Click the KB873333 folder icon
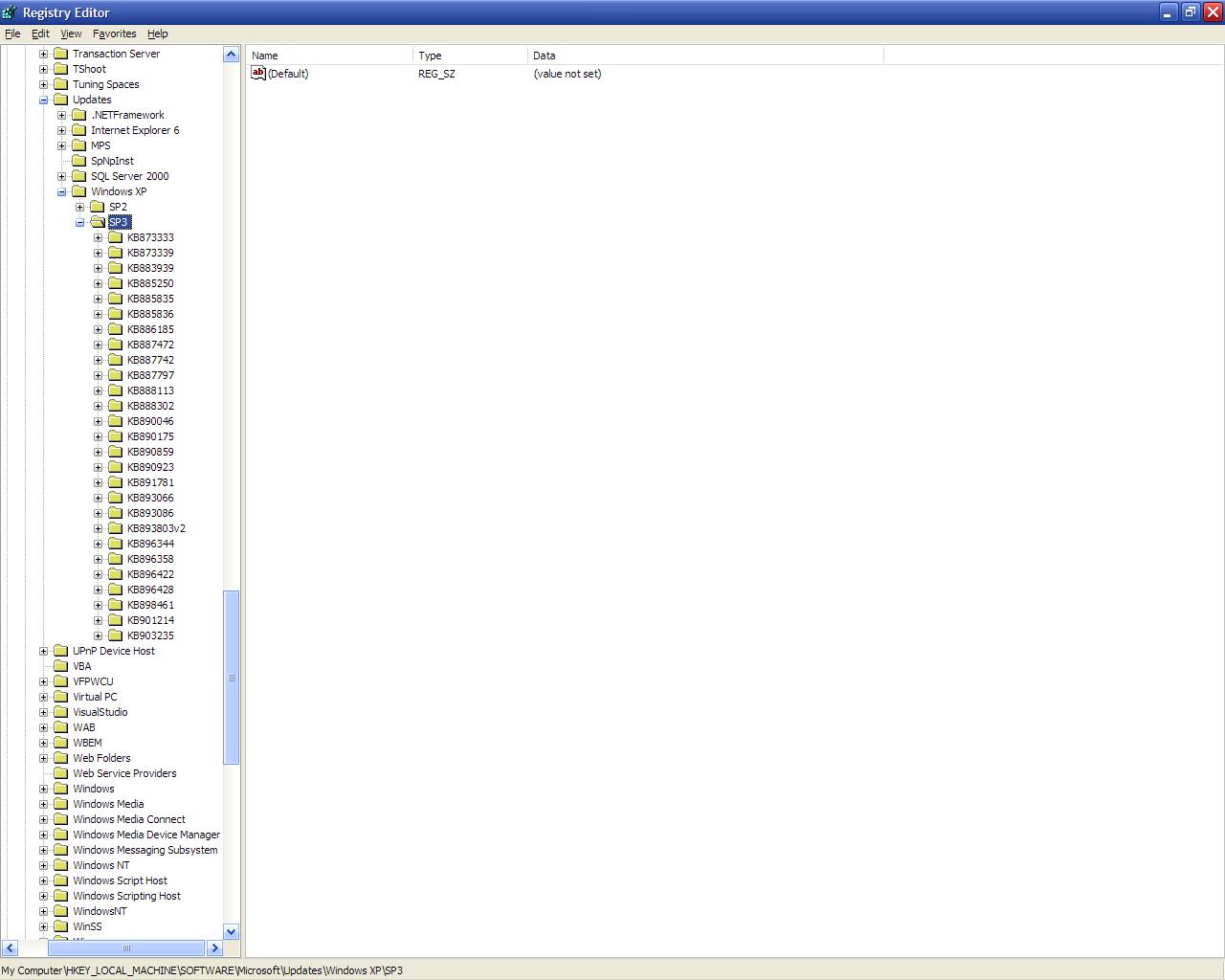Screen dimensions: 1225x980 coord(116,237)
